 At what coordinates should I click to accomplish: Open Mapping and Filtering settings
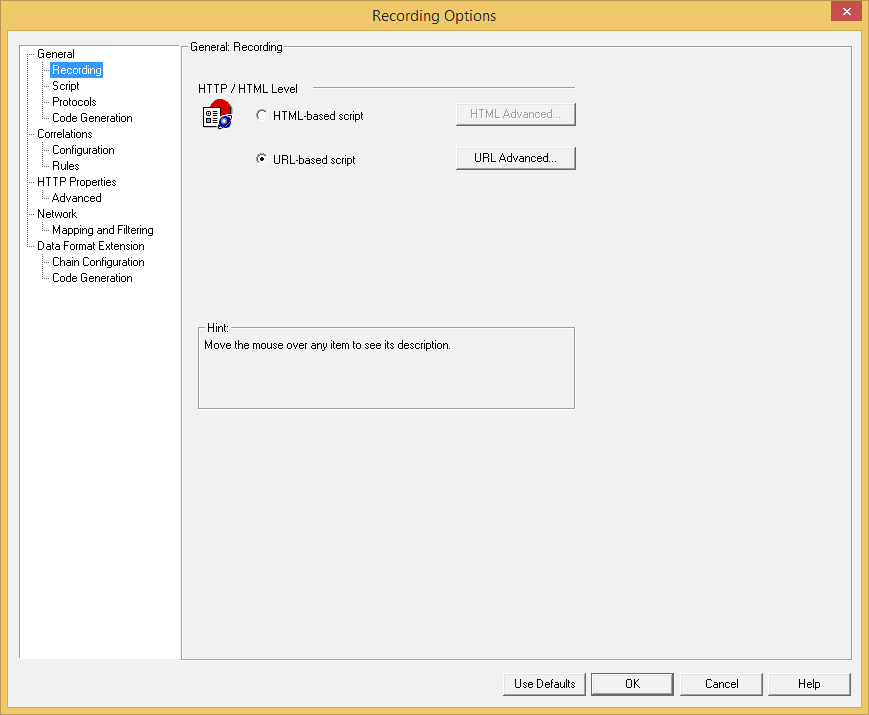103,230
